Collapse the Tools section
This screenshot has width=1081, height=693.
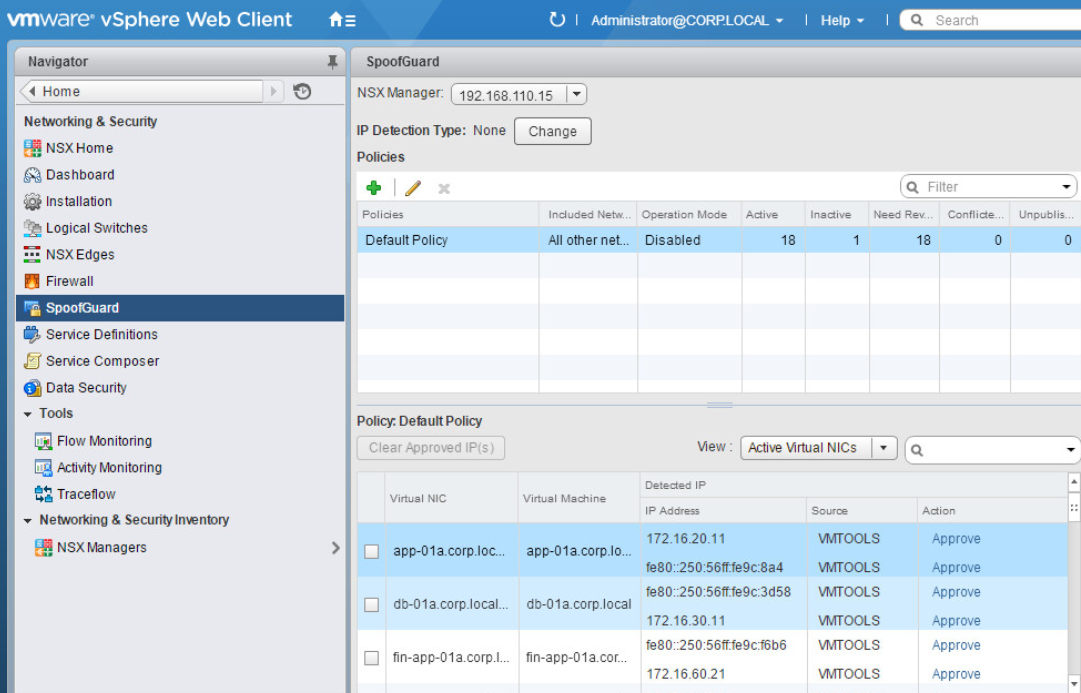pos(28,414)
